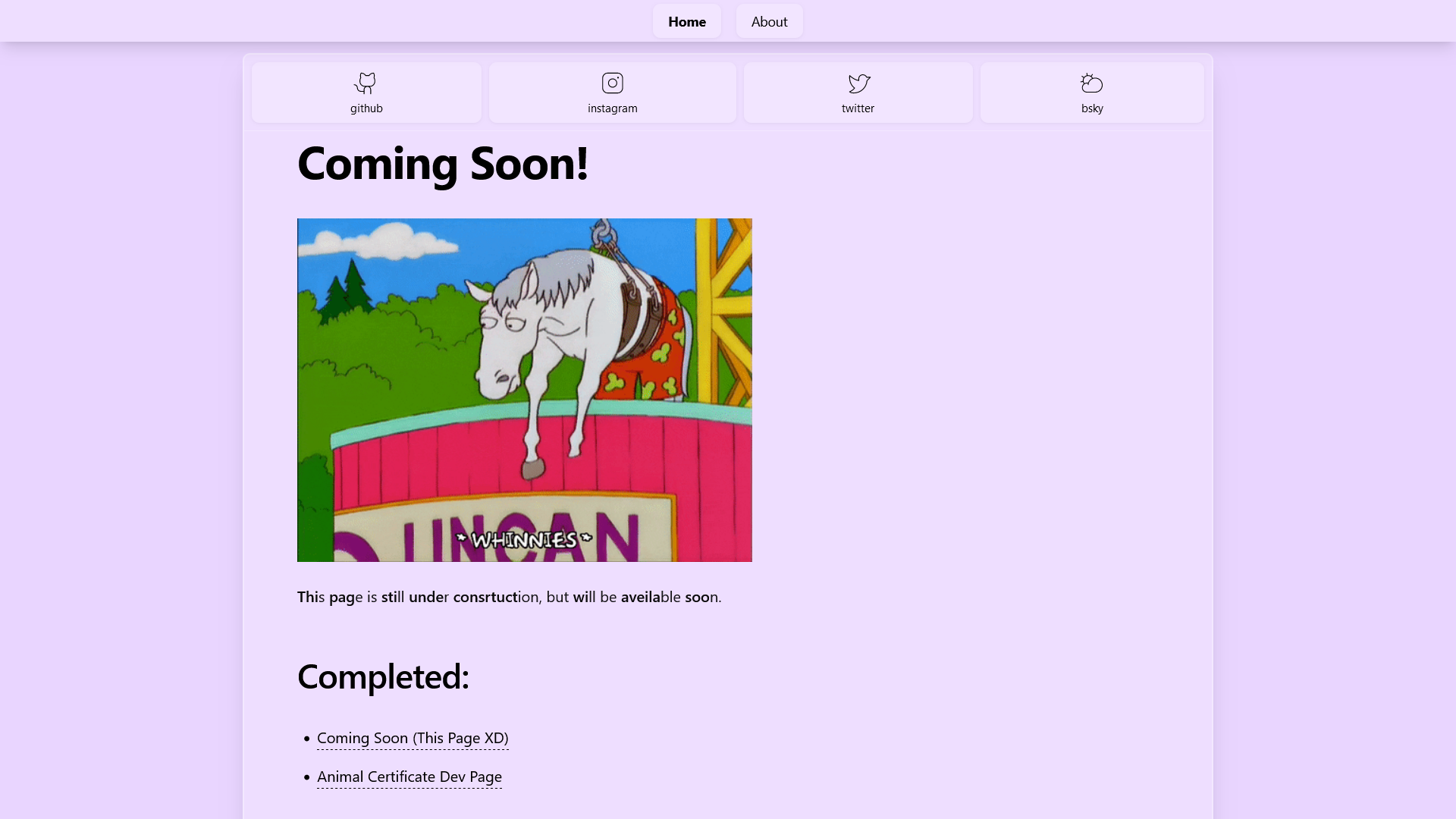Click the Coming Soon! heading

443,162
